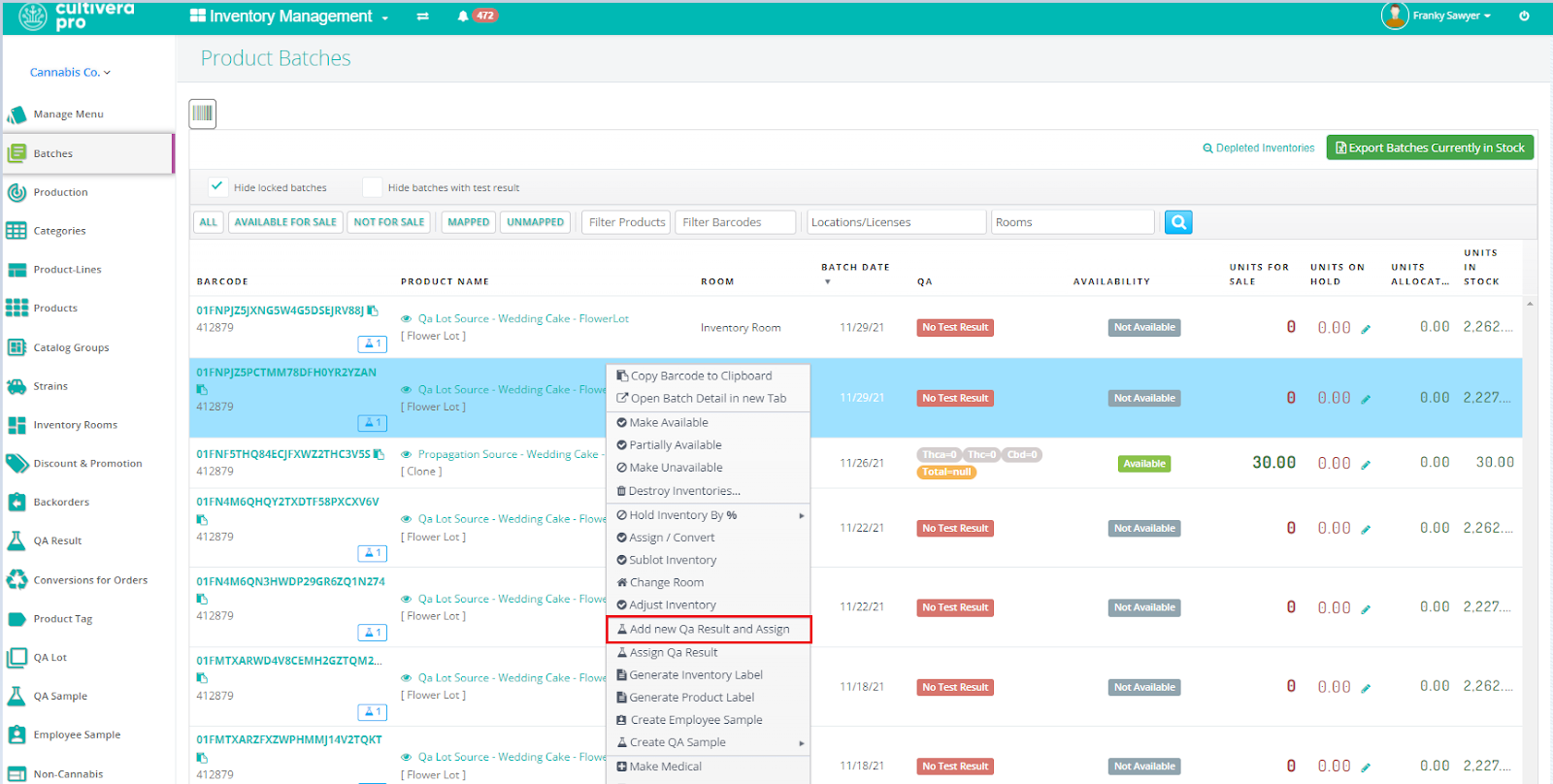Viewport: 1553px width, 784px height.
Task: Select the MAPPED filter
Action: click(x=469, y=222)
